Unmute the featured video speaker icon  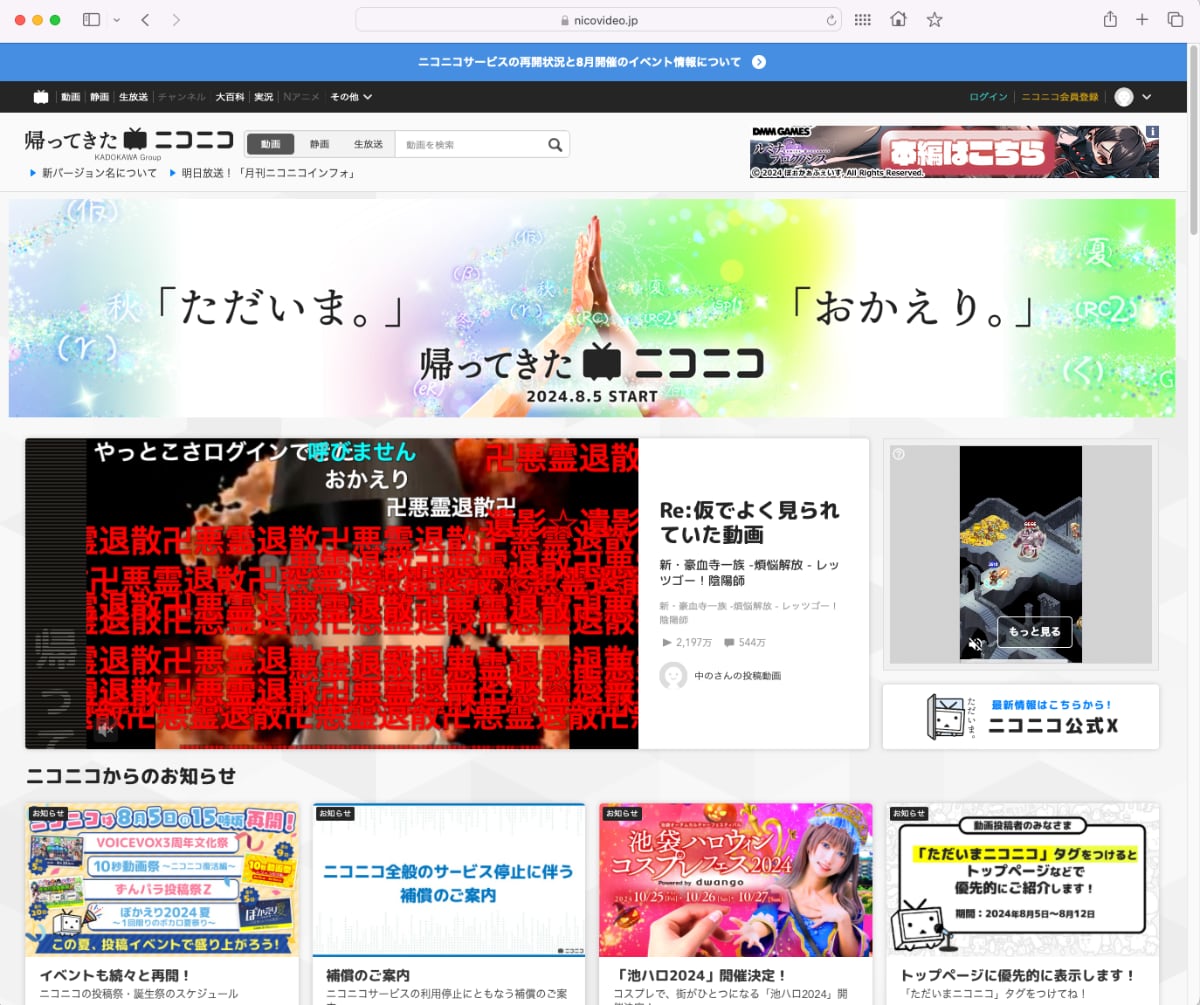(x=104, y=731)
